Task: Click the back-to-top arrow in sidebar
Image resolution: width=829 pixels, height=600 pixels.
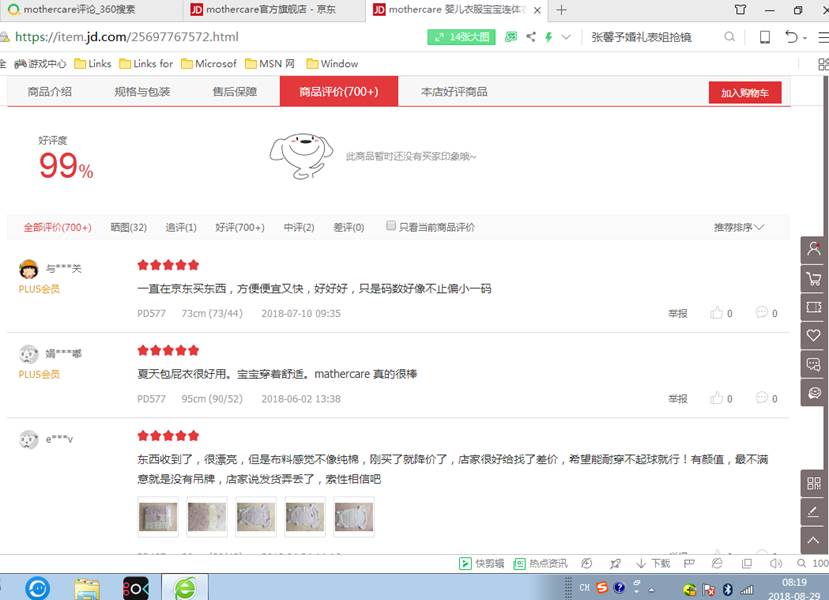Action: coord(814,541)
